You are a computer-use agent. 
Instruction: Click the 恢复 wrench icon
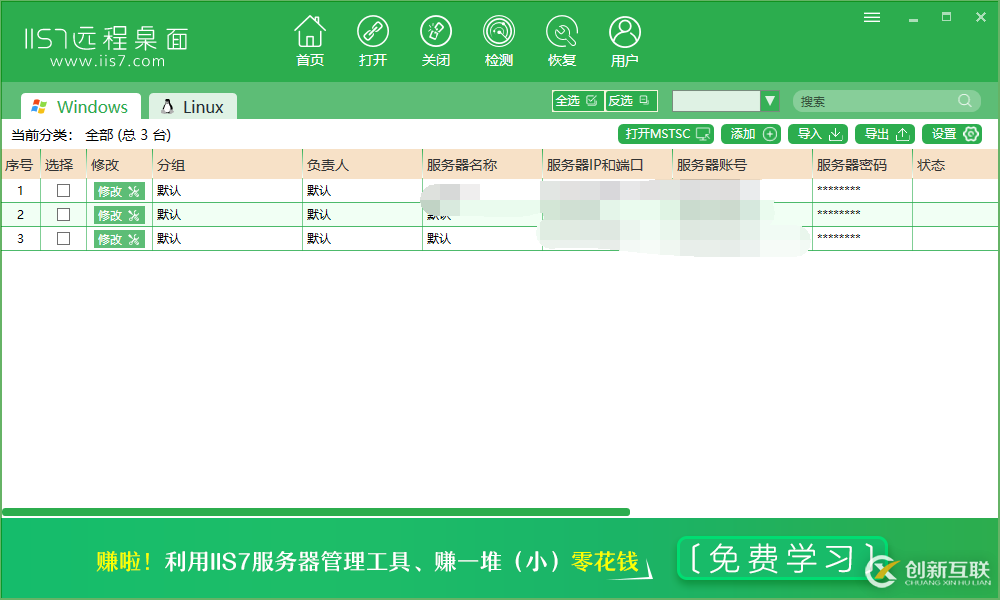click(x=562, y=34)
